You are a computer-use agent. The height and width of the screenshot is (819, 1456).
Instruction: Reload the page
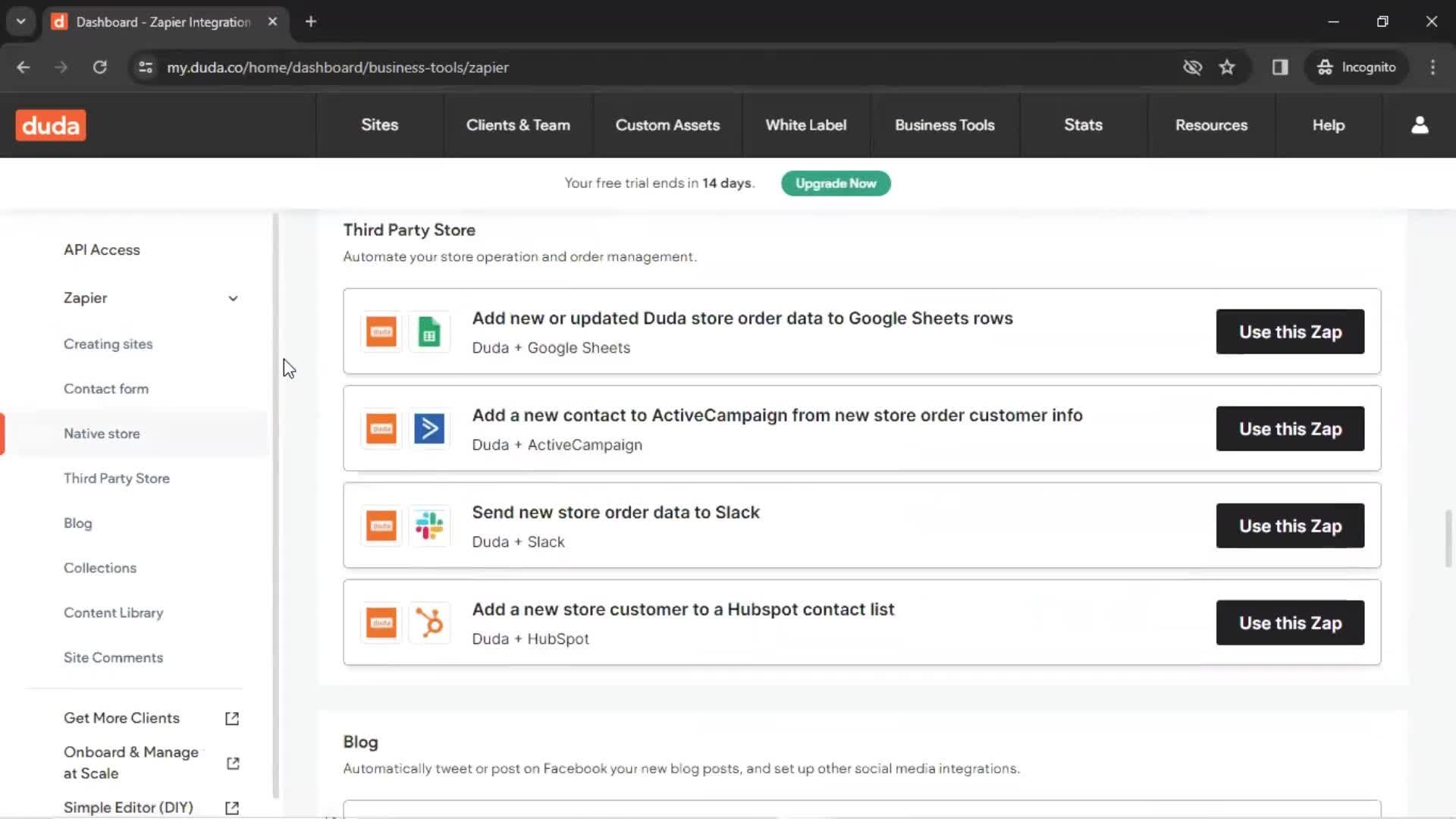99,67
